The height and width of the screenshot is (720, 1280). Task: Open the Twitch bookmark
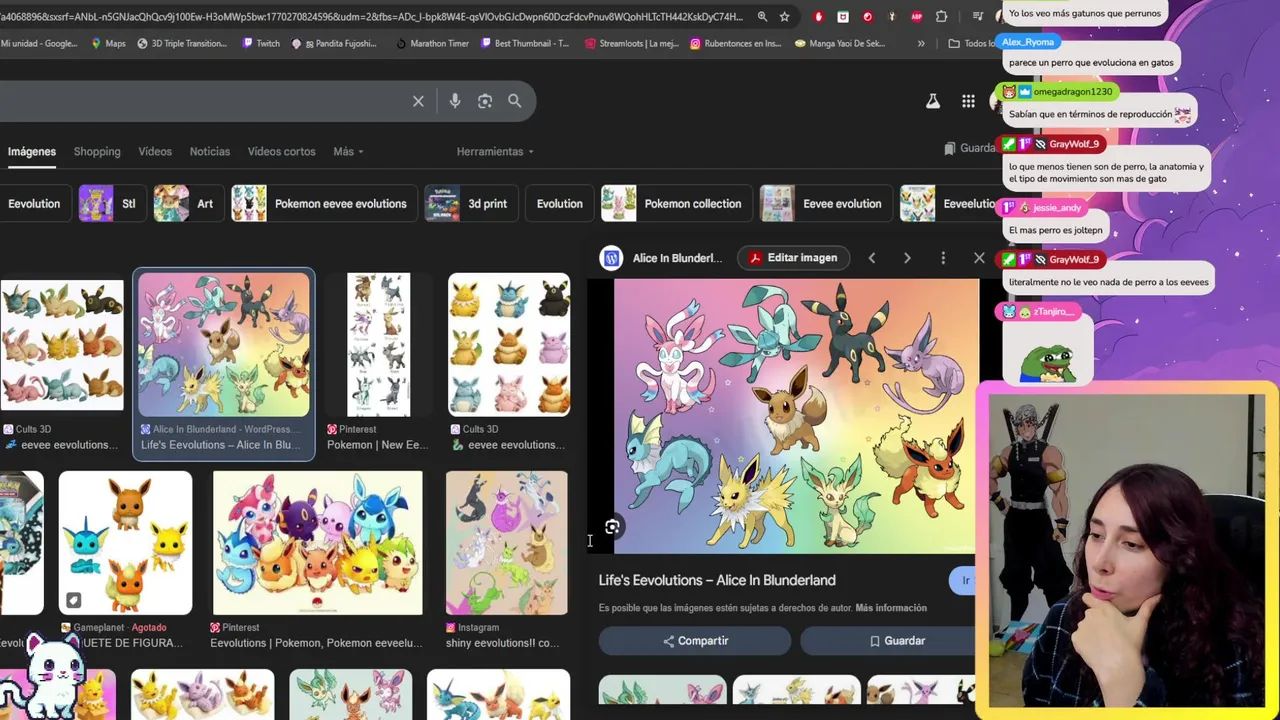click(x=260, y=44)
